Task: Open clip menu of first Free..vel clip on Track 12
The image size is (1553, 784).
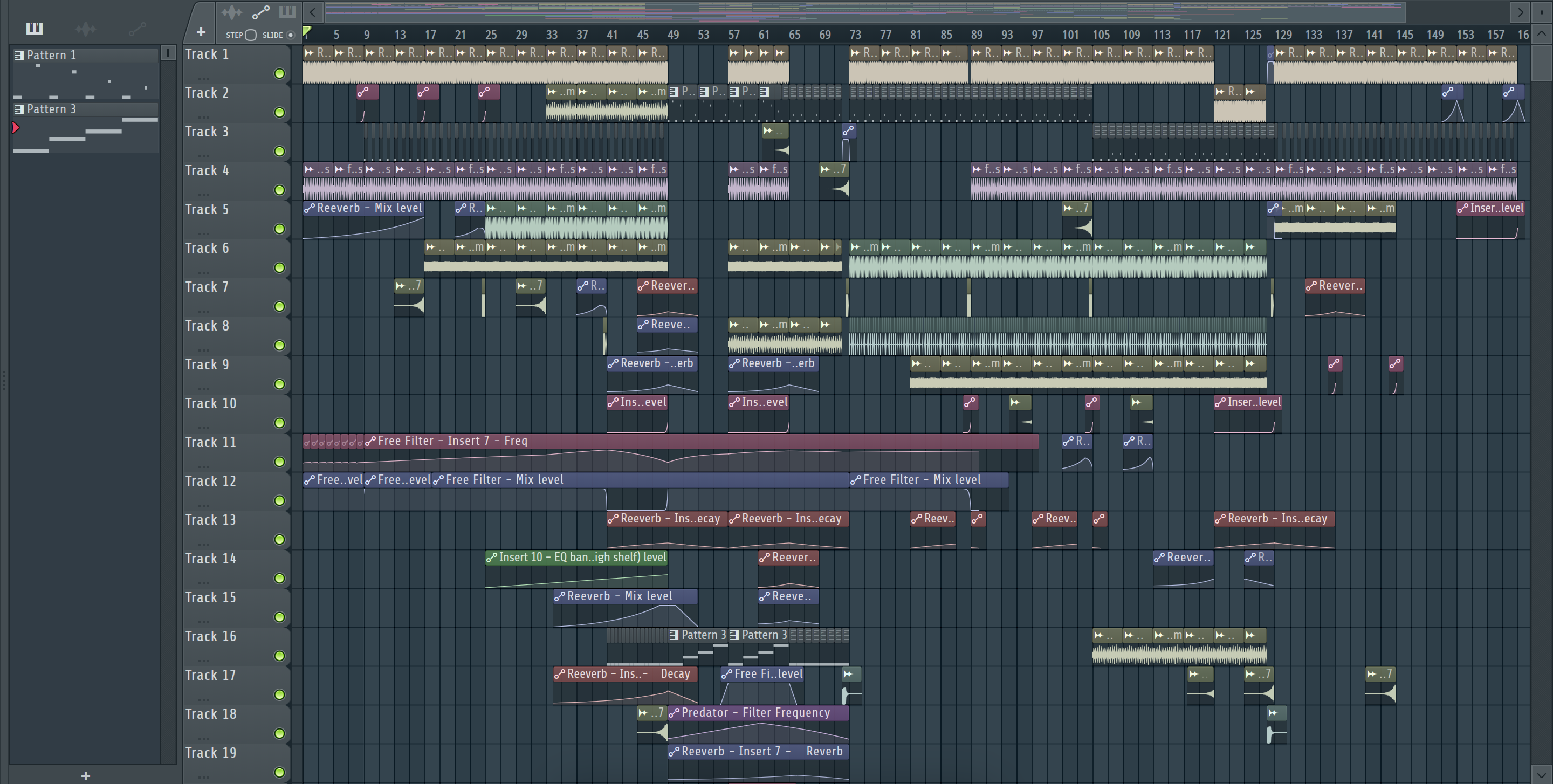Action: click(x=310, y=480)
